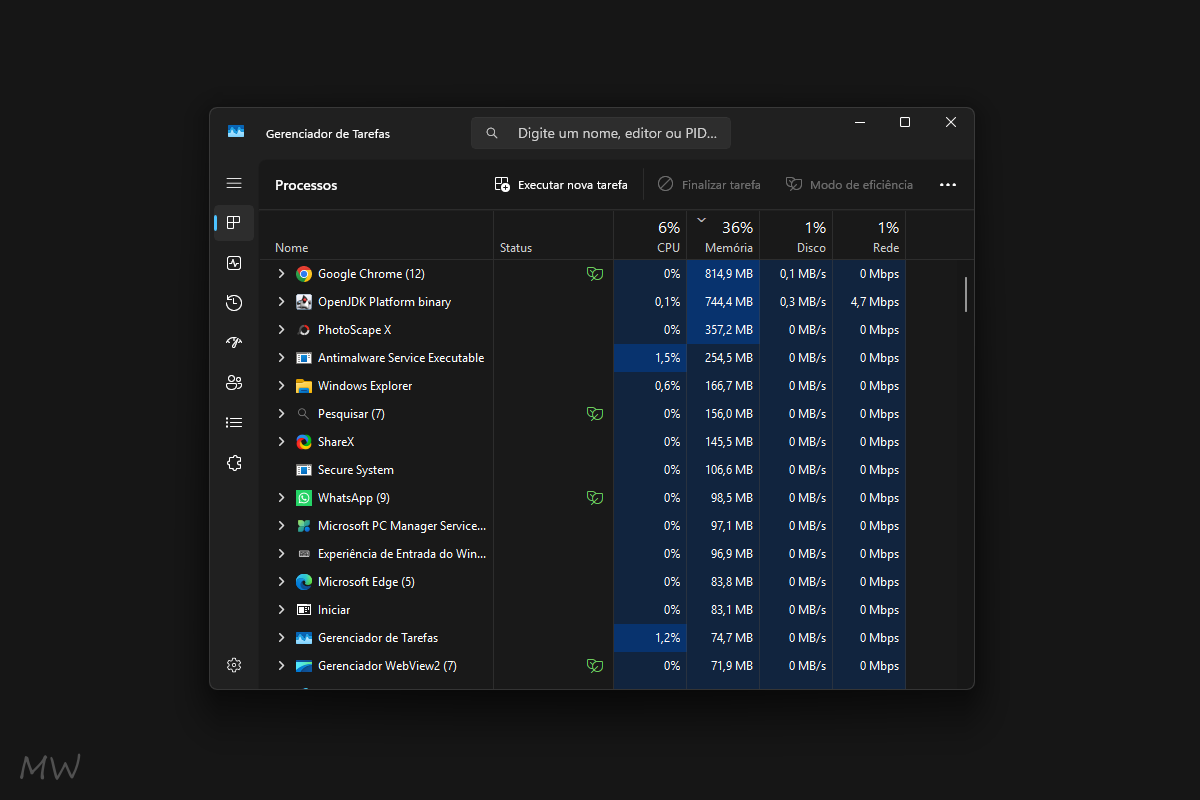The width and height of the screenshot is (1200, 800).
Task: Select the Secure System process row
Action: 583,470
